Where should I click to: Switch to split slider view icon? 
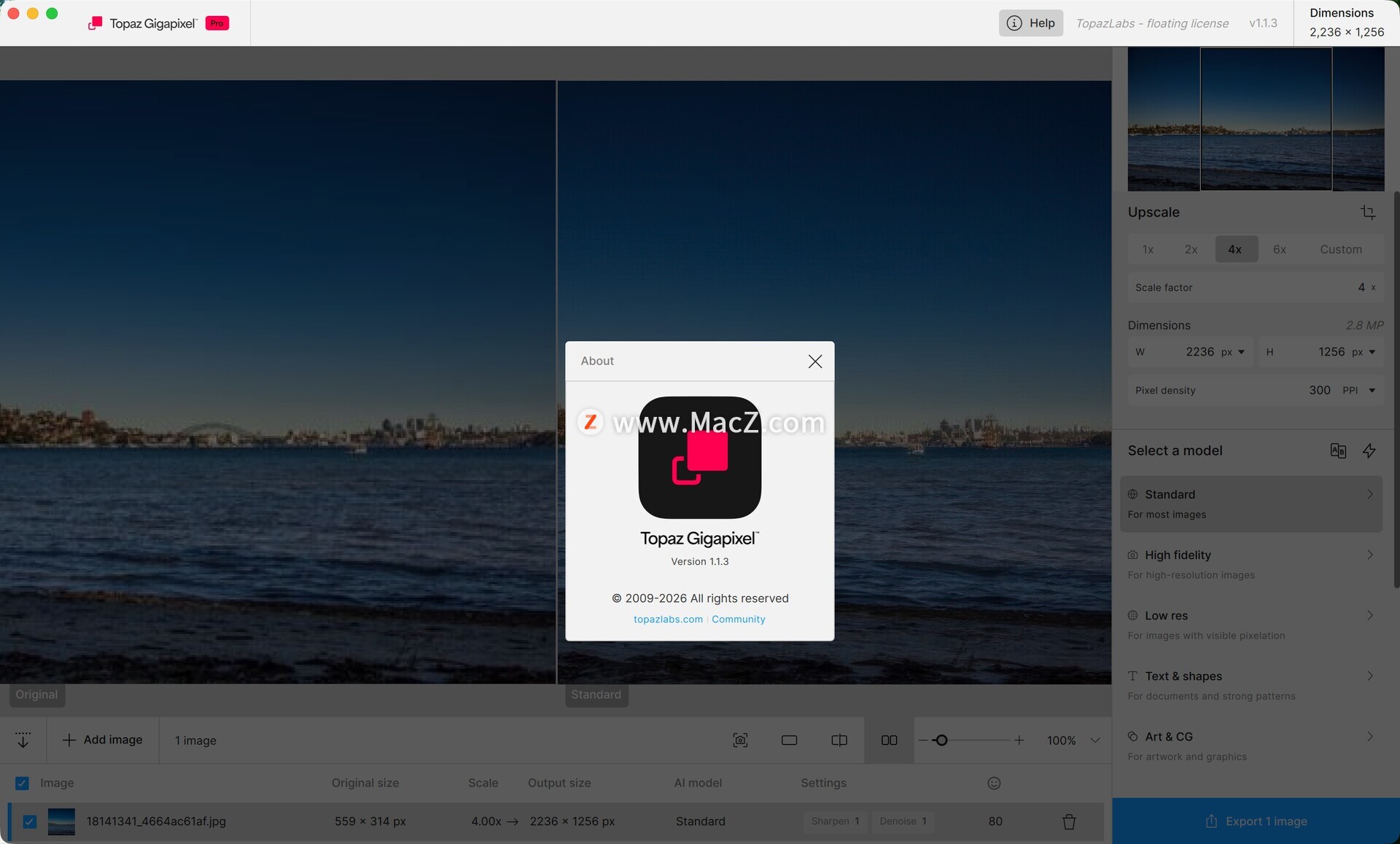(x=839, y=740)
